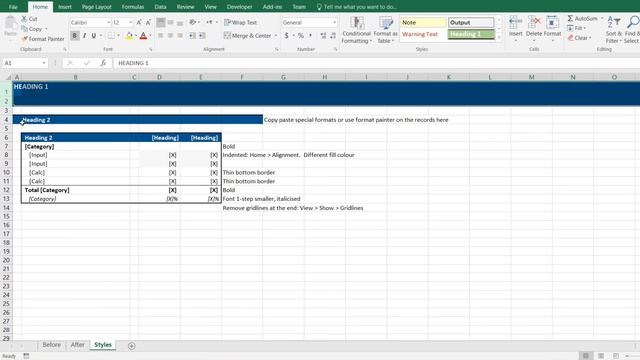This screenshot has width=640, height=360.
Task: Open the font size dropdown
Action: pyautogui.click(x=131, y=22)
